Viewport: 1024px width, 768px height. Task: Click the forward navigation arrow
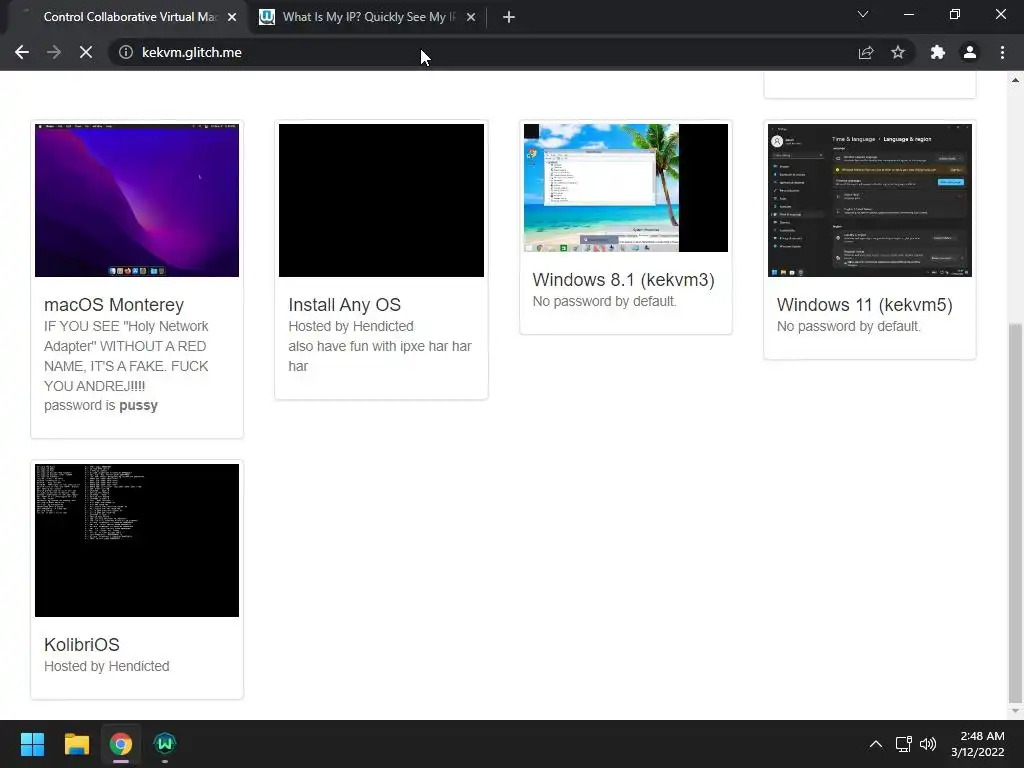[x=54, y=52]
